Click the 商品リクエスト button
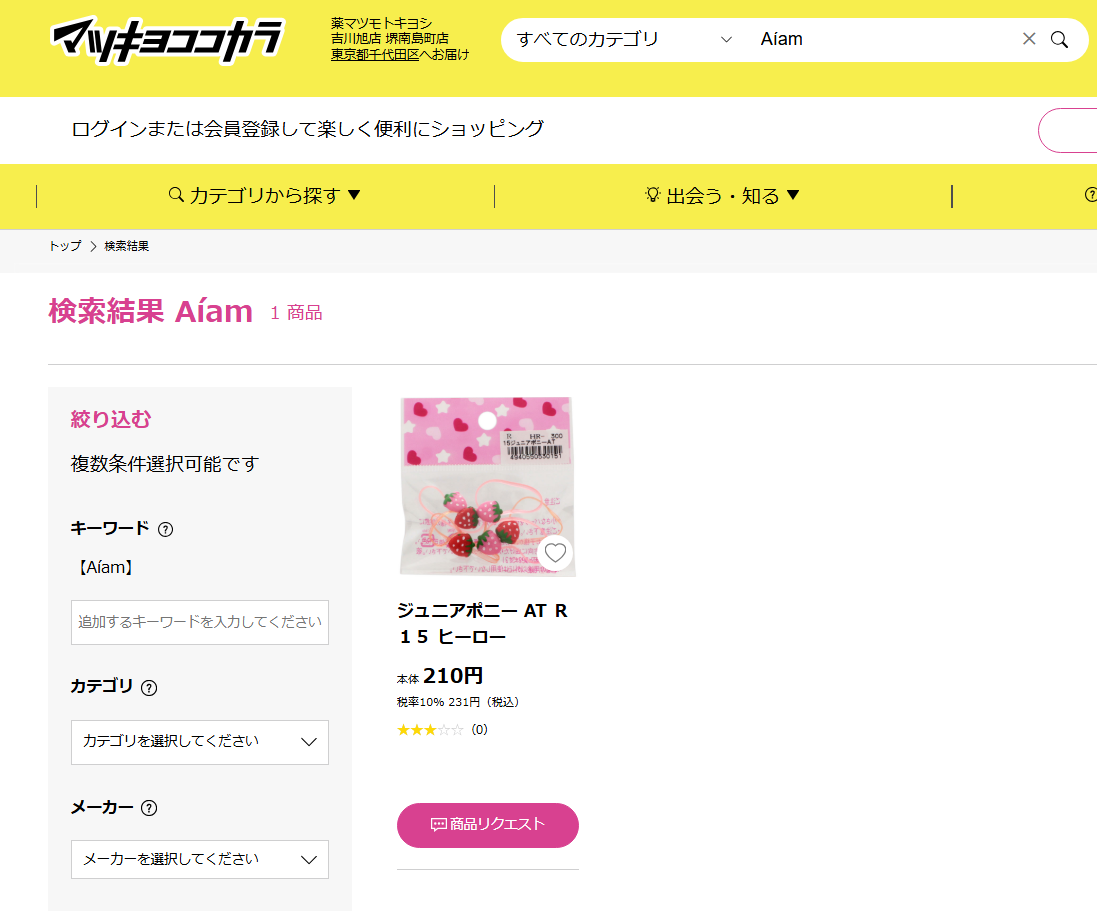The image size is (1097, 911). tap(488, 825)
